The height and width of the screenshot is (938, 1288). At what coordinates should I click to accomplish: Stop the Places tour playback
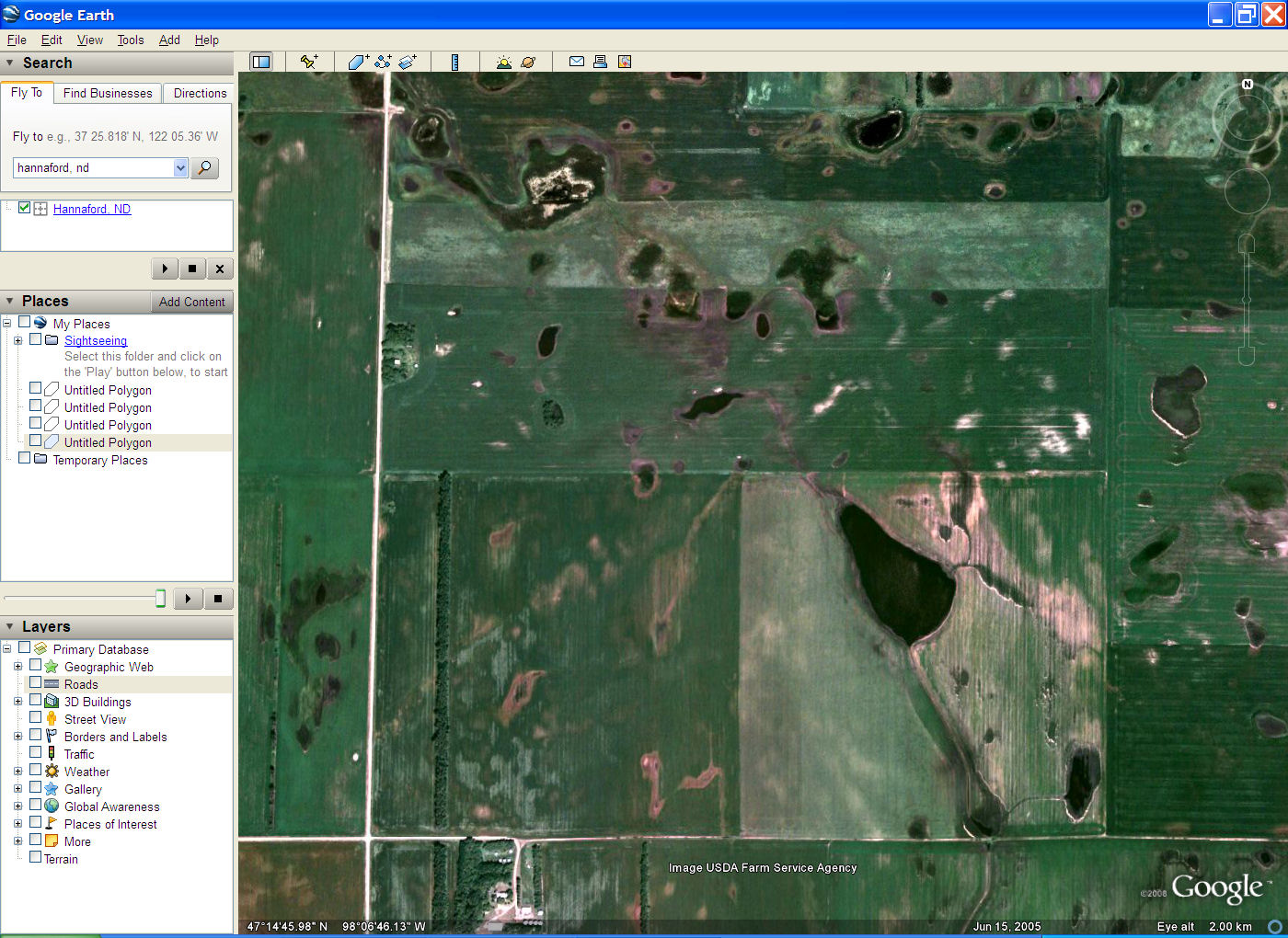point(218,599)
